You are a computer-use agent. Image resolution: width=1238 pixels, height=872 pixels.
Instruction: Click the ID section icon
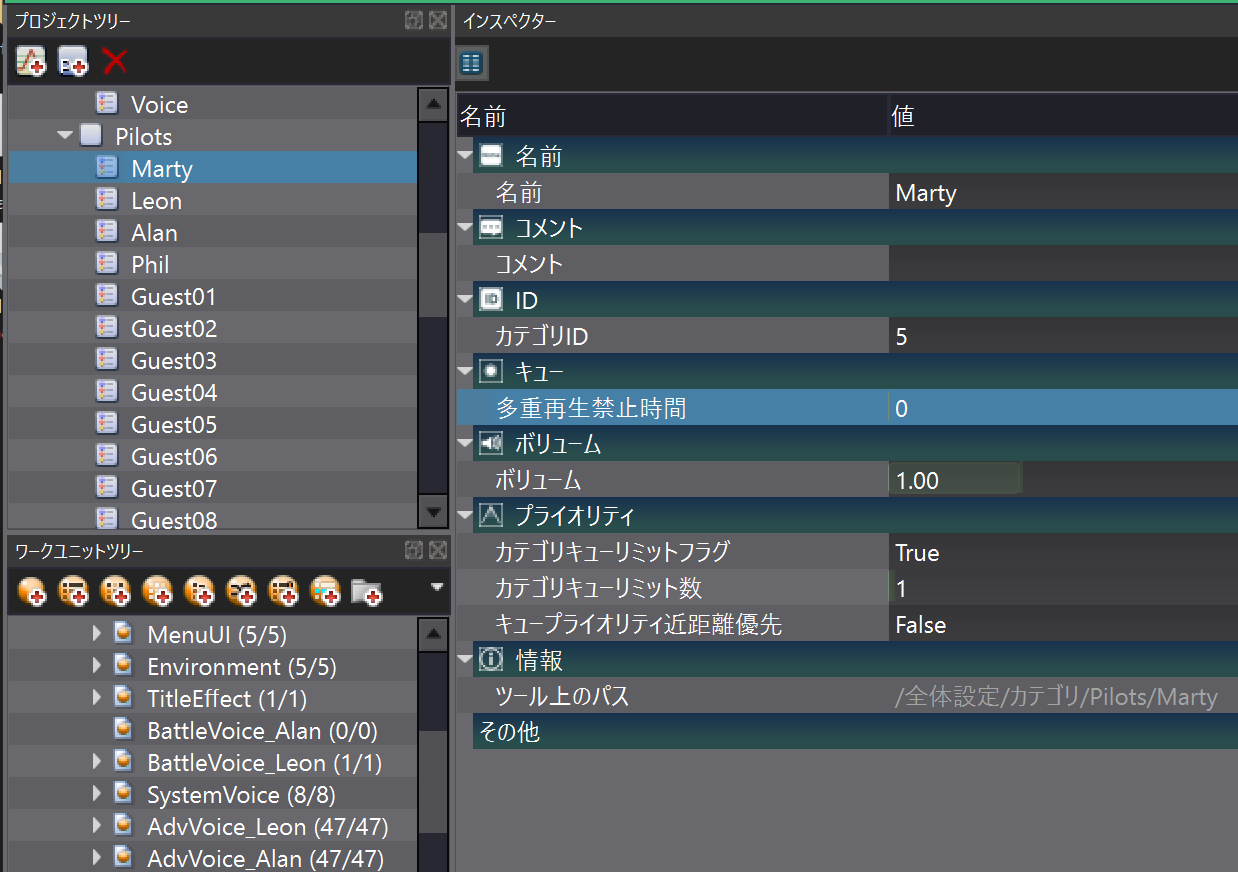(491, 300)
